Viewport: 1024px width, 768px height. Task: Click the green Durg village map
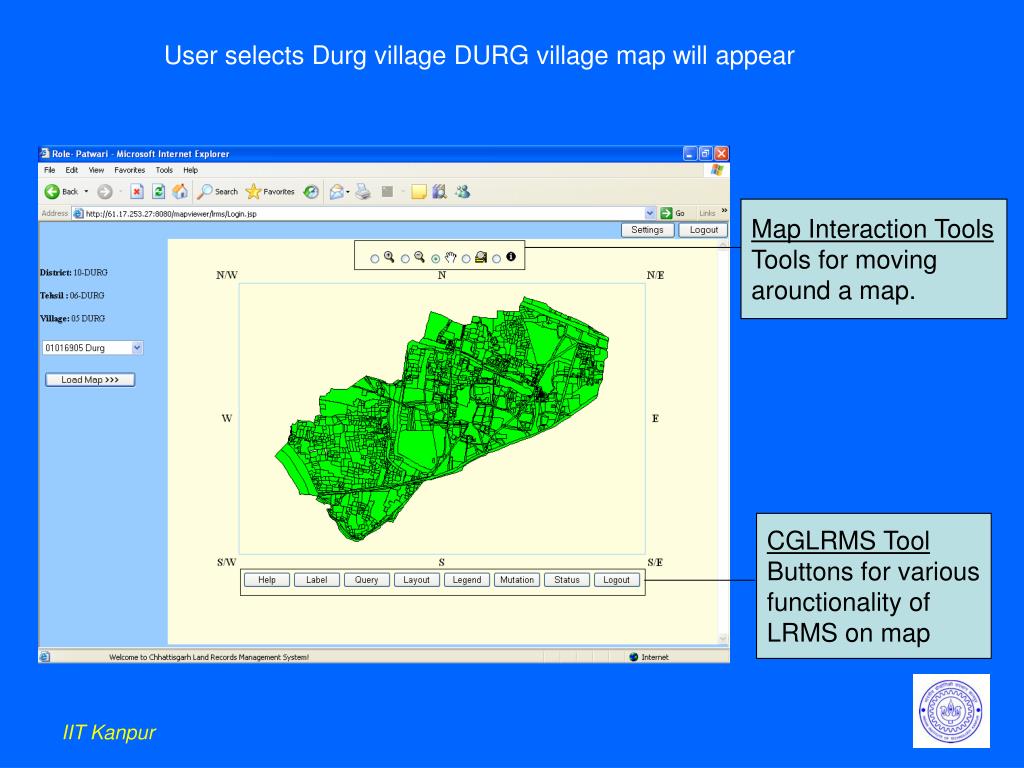[441, 419]
